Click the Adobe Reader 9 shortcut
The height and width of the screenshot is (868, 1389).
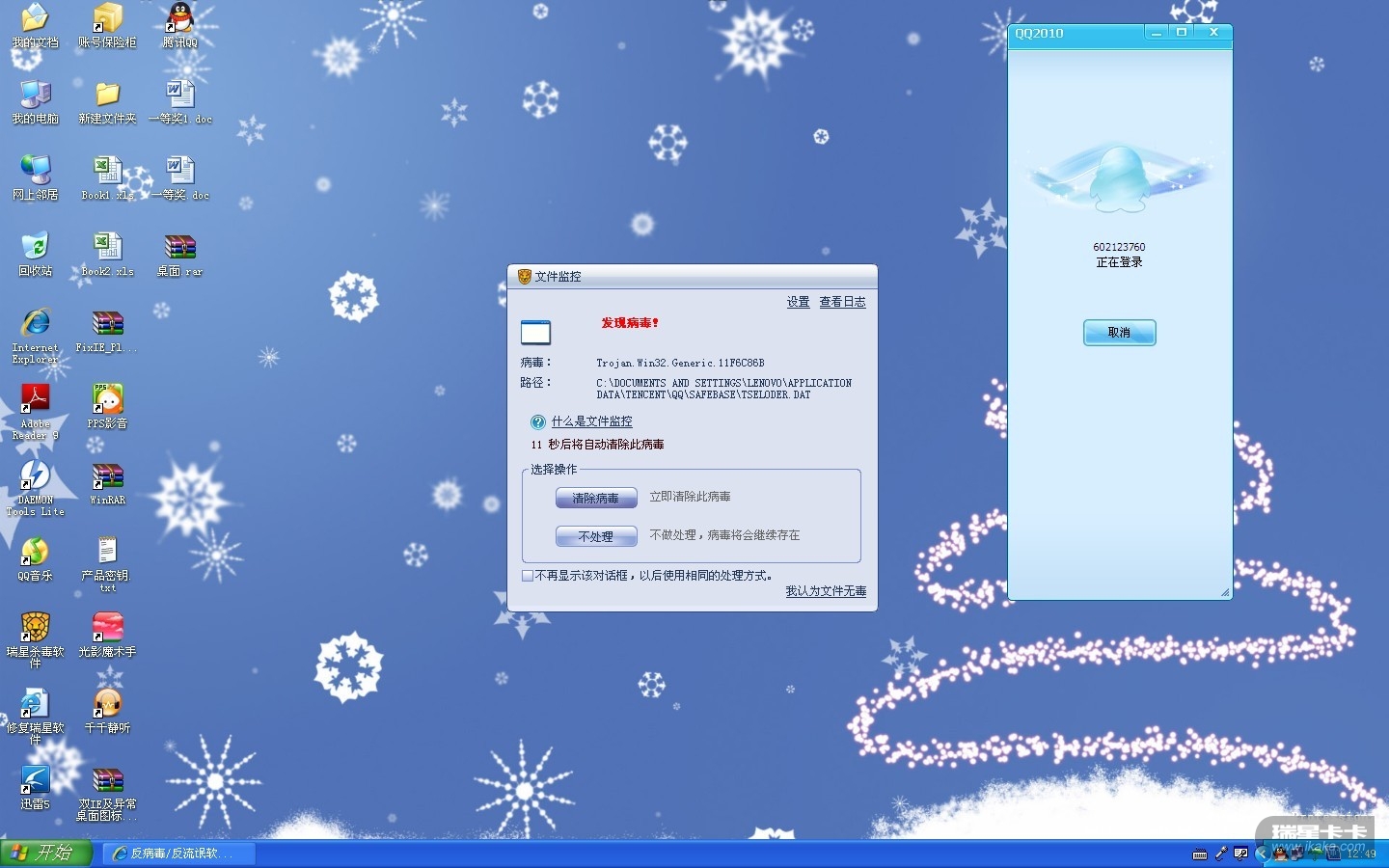coord(35,412)
